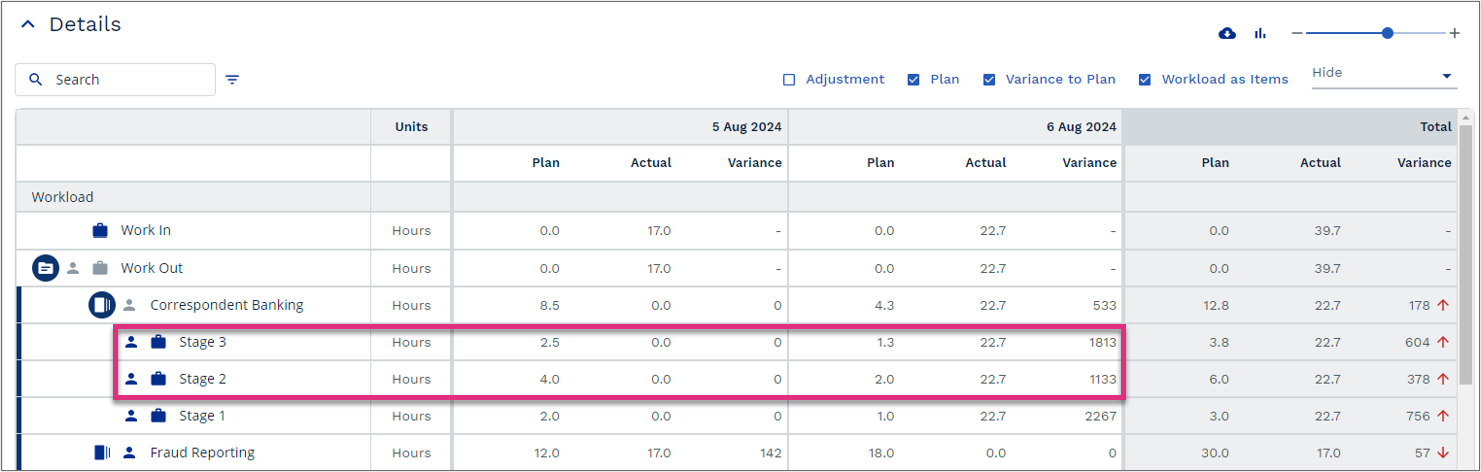The height and width of the screenshot is (472, 1481).
Task: Click the person icon on Stage 3 row
Action: [131, 342]
